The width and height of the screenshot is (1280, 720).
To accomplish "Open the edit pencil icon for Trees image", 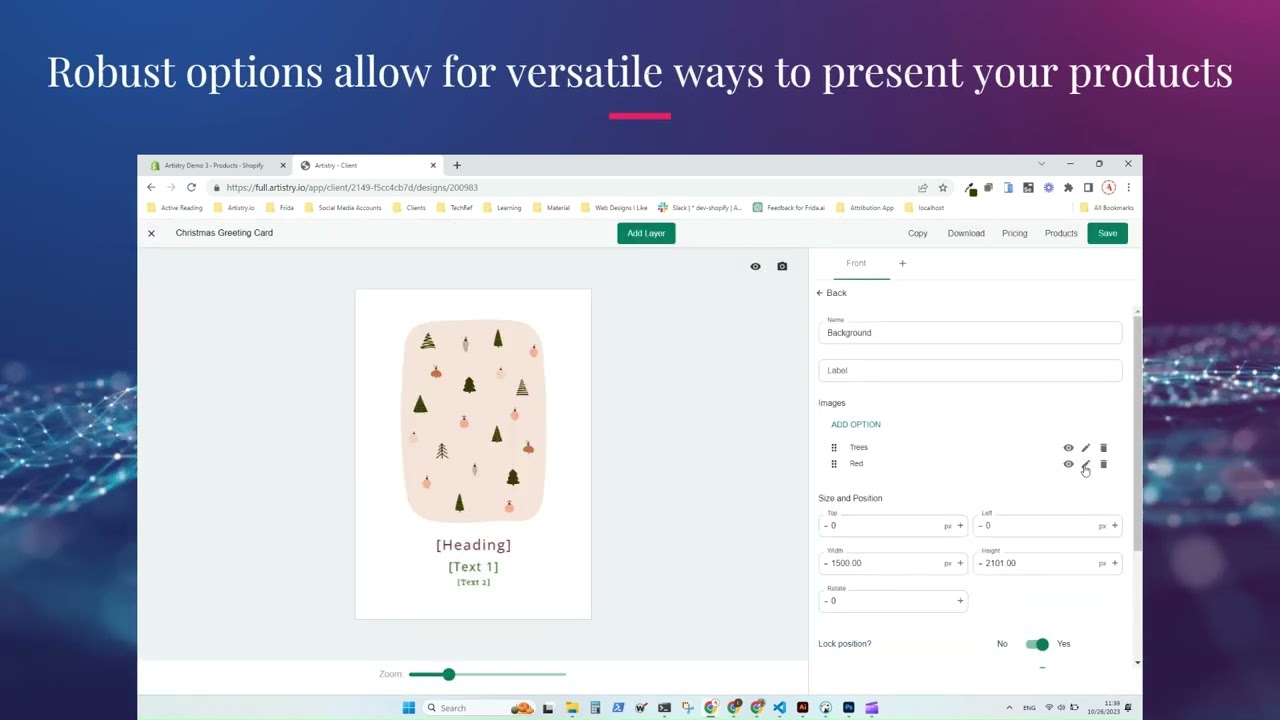I will pos(1086,447).
